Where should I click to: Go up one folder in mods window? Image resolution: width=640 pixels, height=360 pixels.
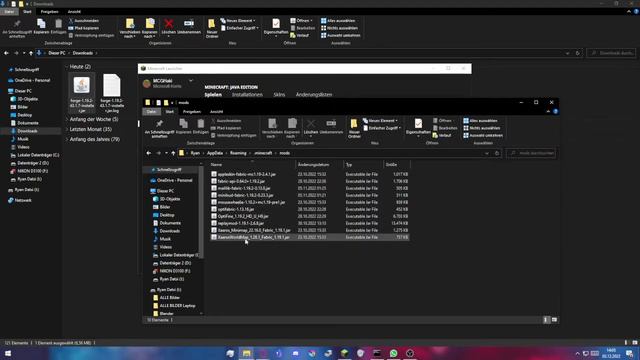pos(173,153)
